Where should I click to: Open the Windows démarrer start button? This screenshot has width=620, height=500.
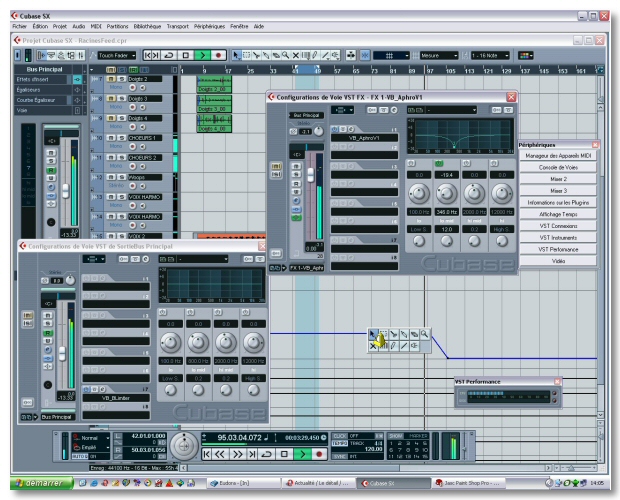click(42, 483)
